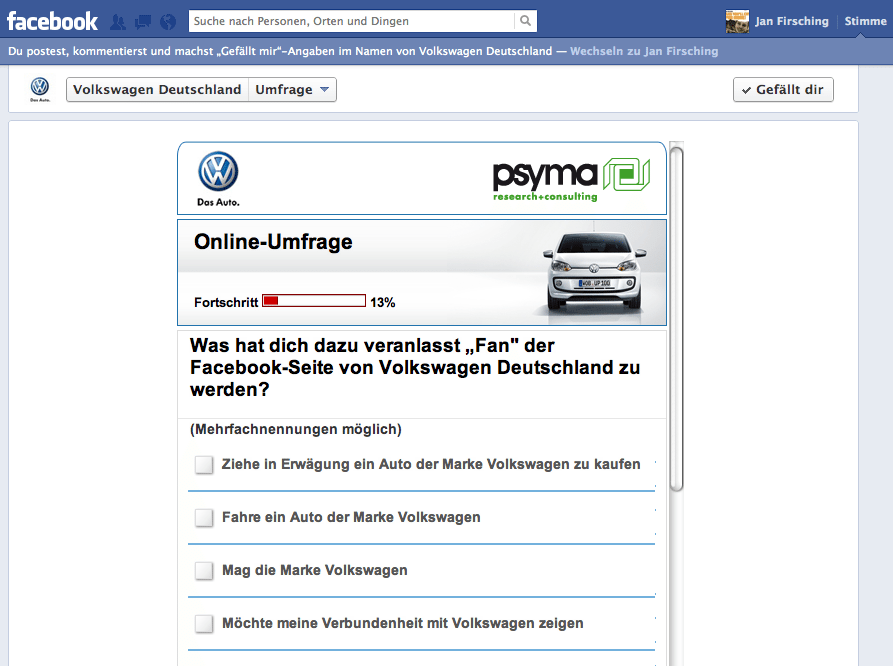
Task: Click the small Volkswagen page logo
Action: [x=40, y=89]
